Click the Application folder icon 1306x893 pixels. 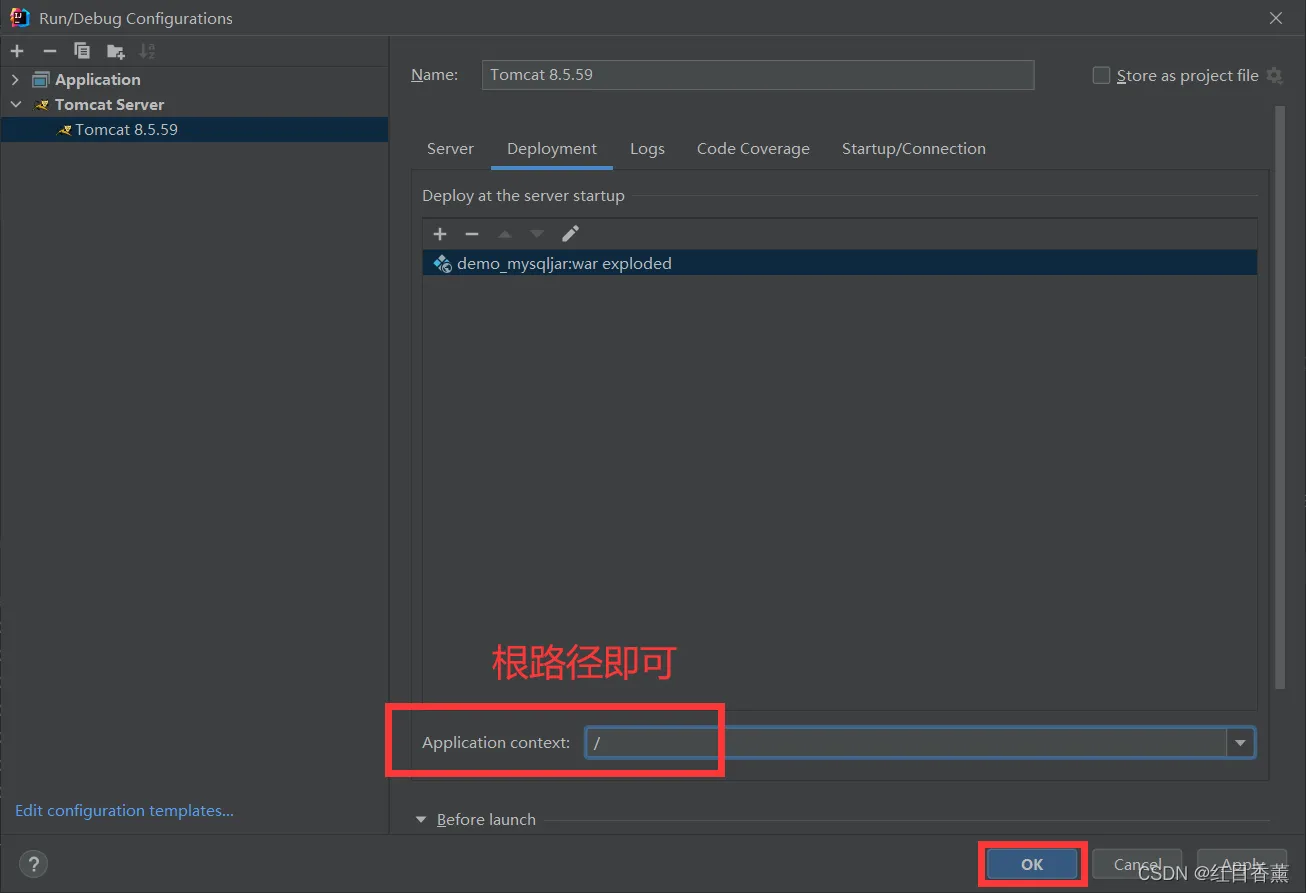pyautogui.click(x=41, y=80)
